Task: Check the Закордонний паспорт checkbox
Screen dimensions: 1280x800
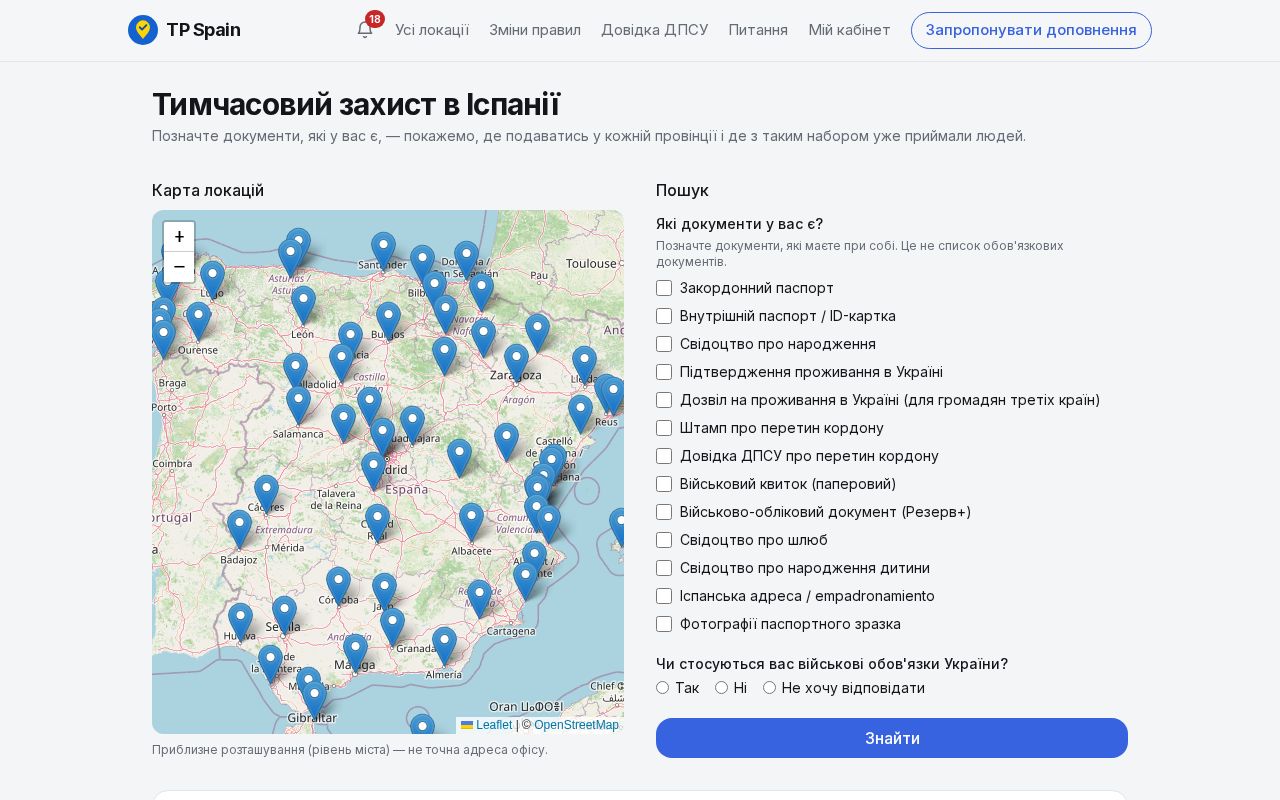Action: tap(664, 288)
